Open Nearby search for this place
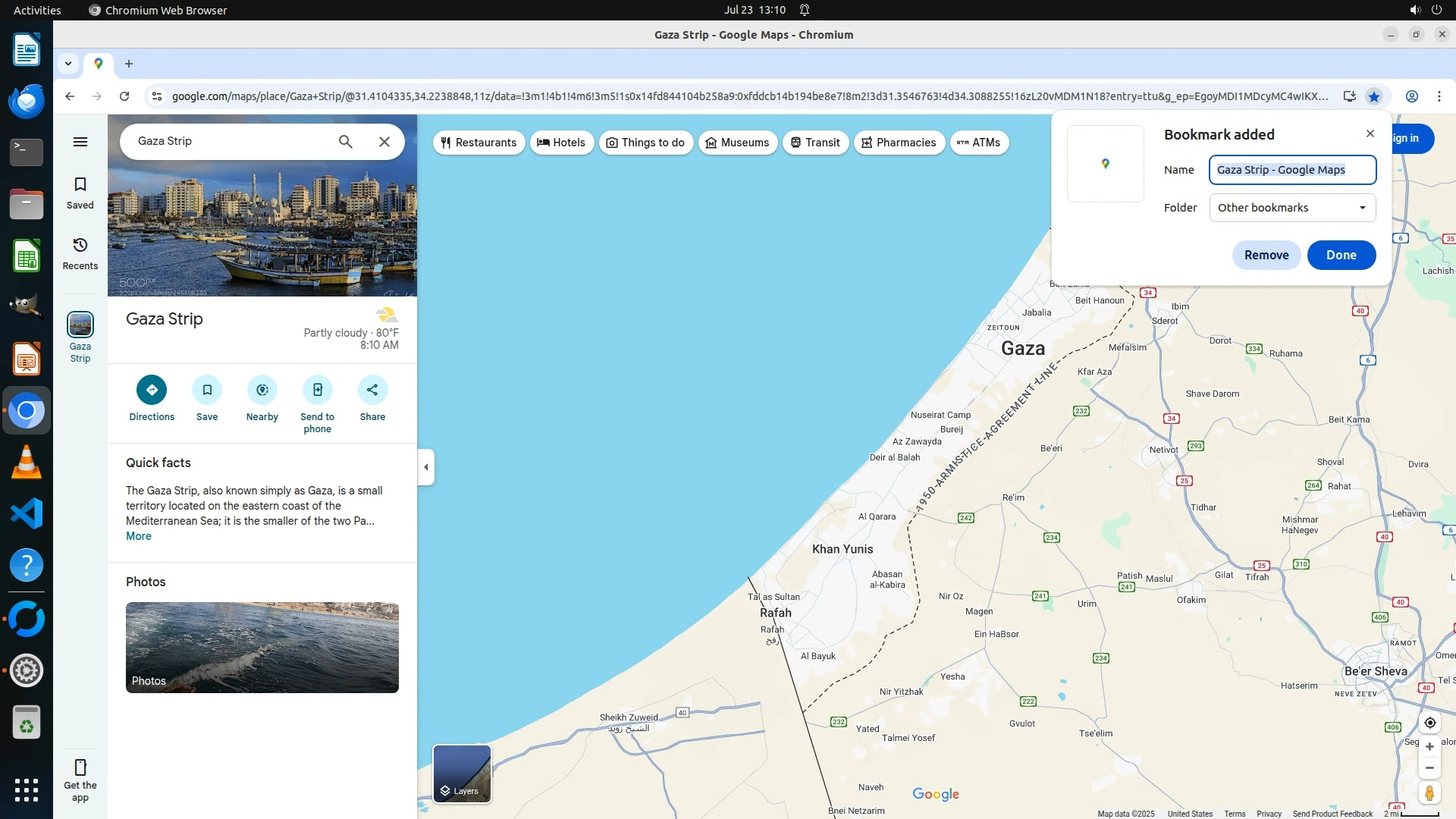The width and height of the screenshot is (1456, 819). pos(262,390)
